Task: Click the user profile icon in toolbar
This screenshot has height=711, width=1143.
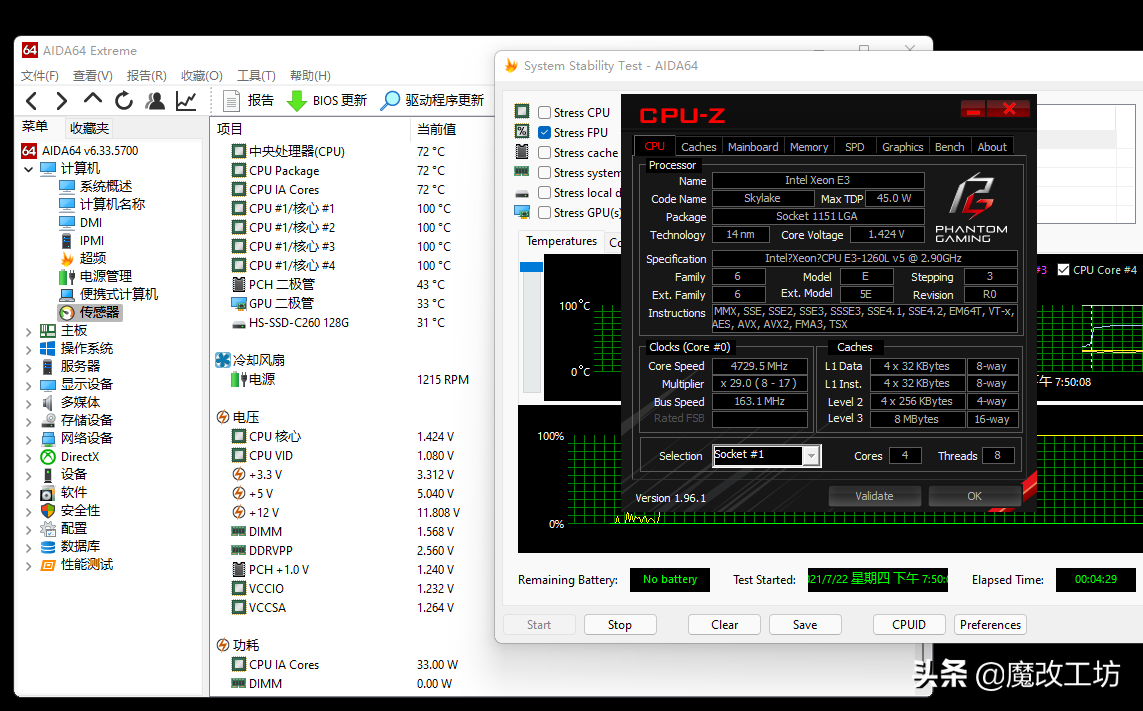Action: point(155,101)
